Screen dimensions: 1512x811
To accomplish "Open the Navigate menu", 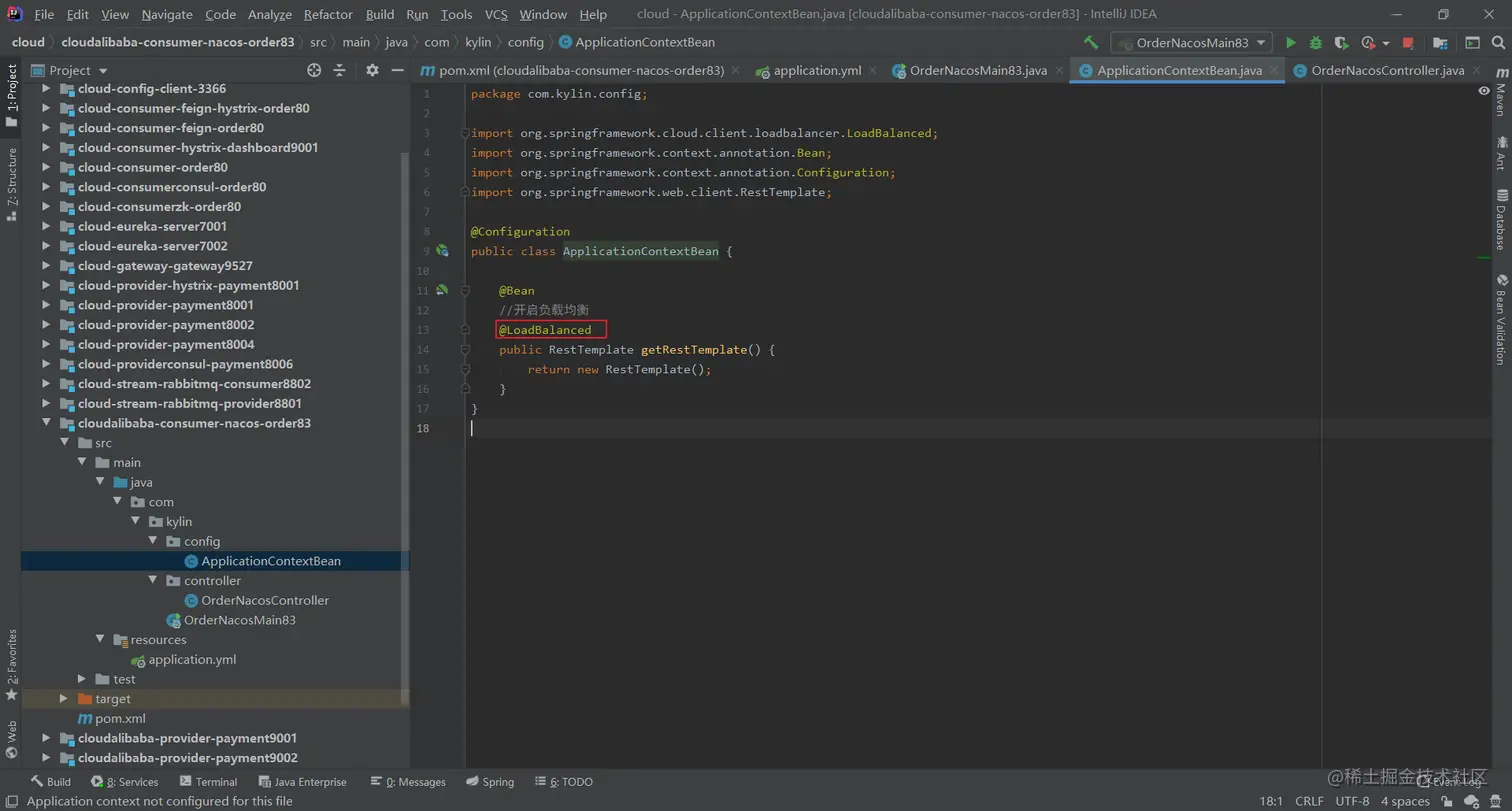I will pyautogui.click(x=167, y=14).
